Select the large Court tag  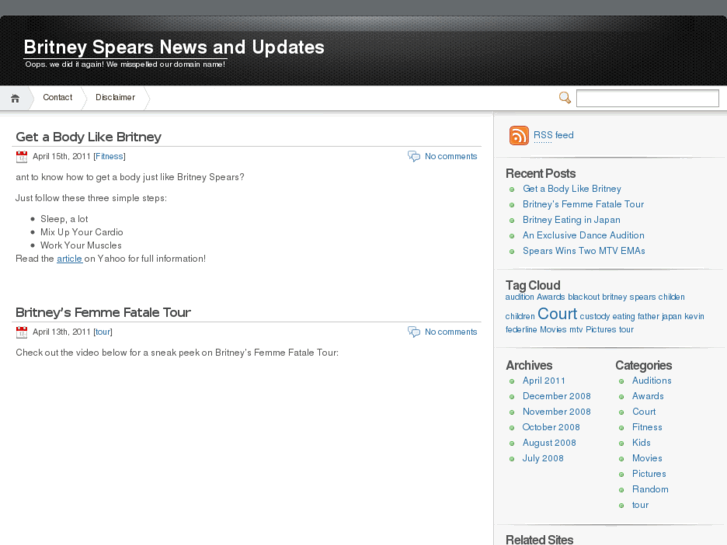pos(557,314)
